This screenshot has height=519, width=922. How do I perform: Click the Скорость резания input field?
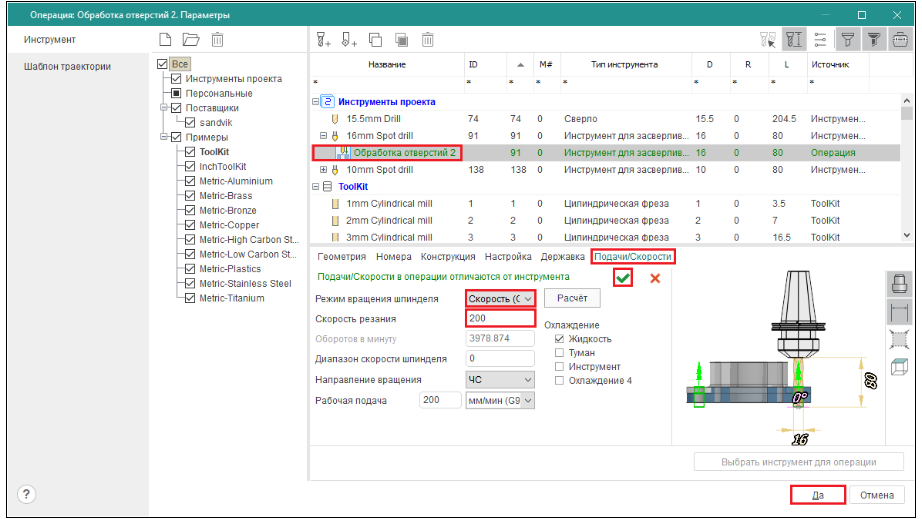coord(501,318)
